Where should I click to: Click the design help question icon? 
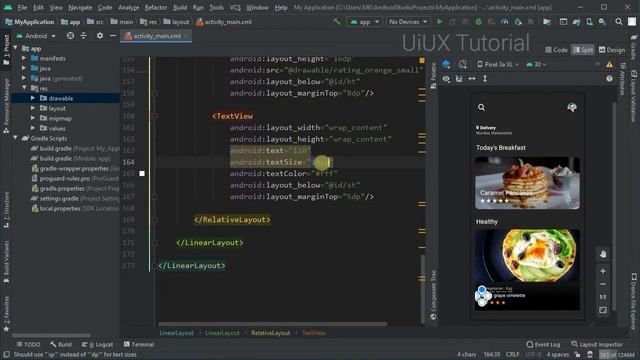click(609, 78)
